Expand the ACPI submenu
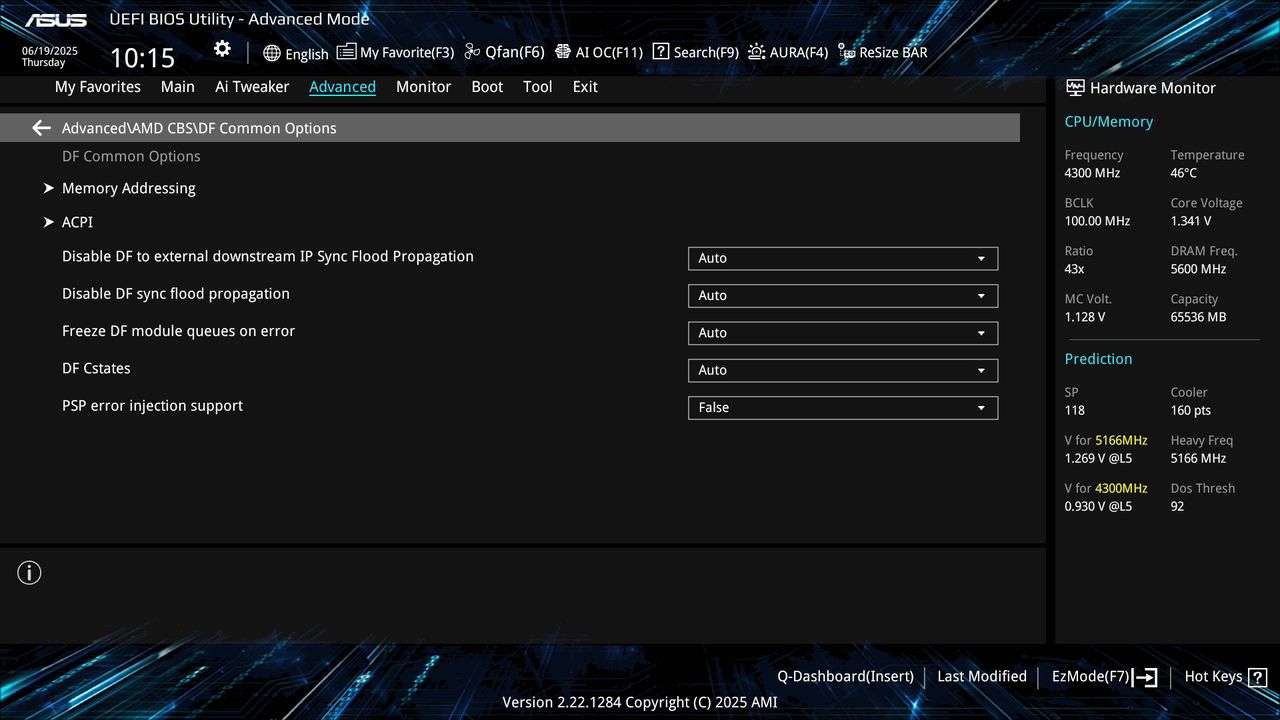The image size is (1280, 720). point(76,222)
